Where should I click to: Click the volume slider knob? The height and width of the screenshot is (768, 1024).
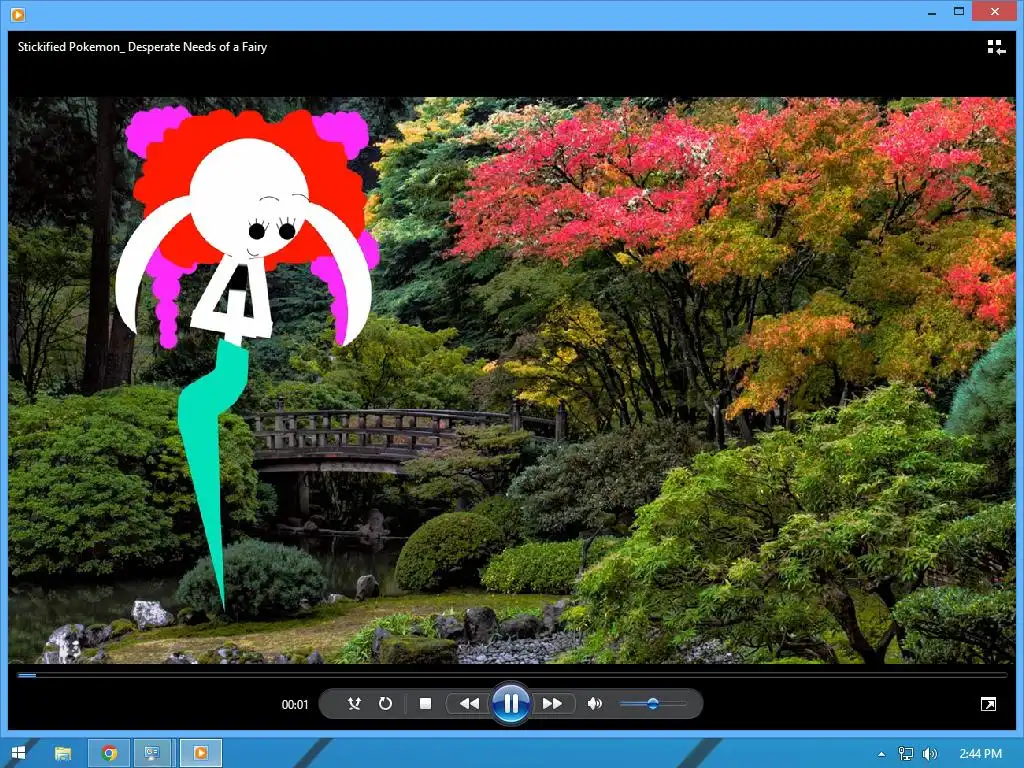click(652, 703)
